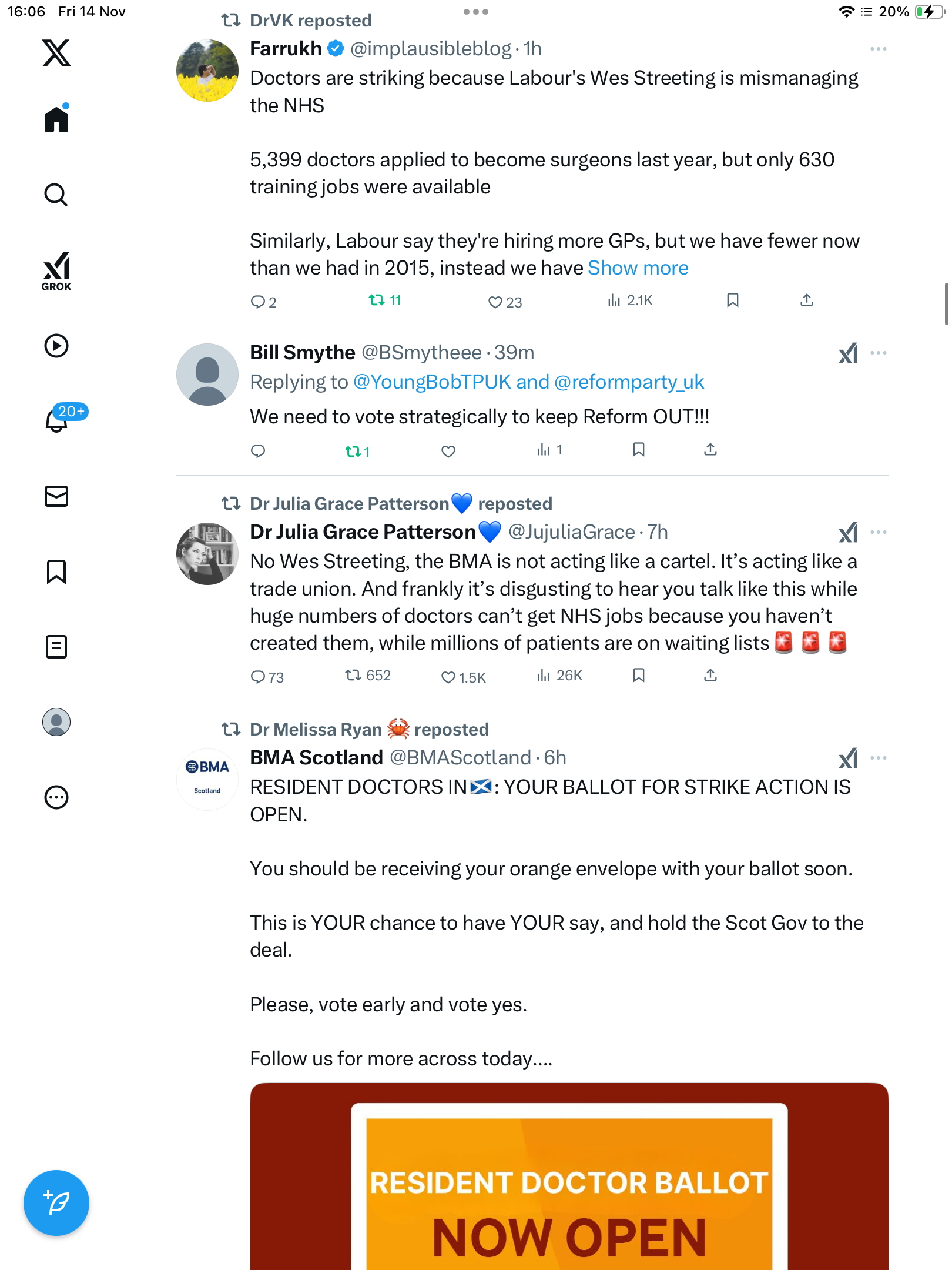952x1270 pixels.
Task: Open the @reformparty_uk mention link
Action: [629, 382]
